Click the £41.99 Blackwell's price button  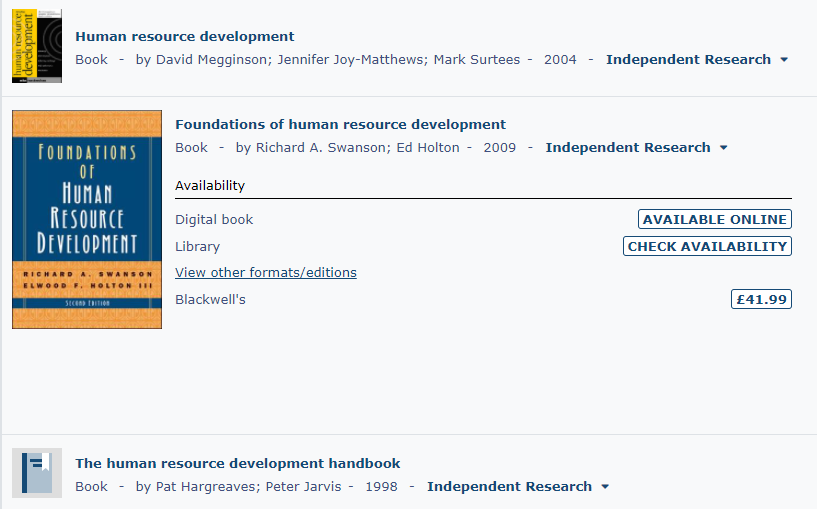click(x=761, y=299)
